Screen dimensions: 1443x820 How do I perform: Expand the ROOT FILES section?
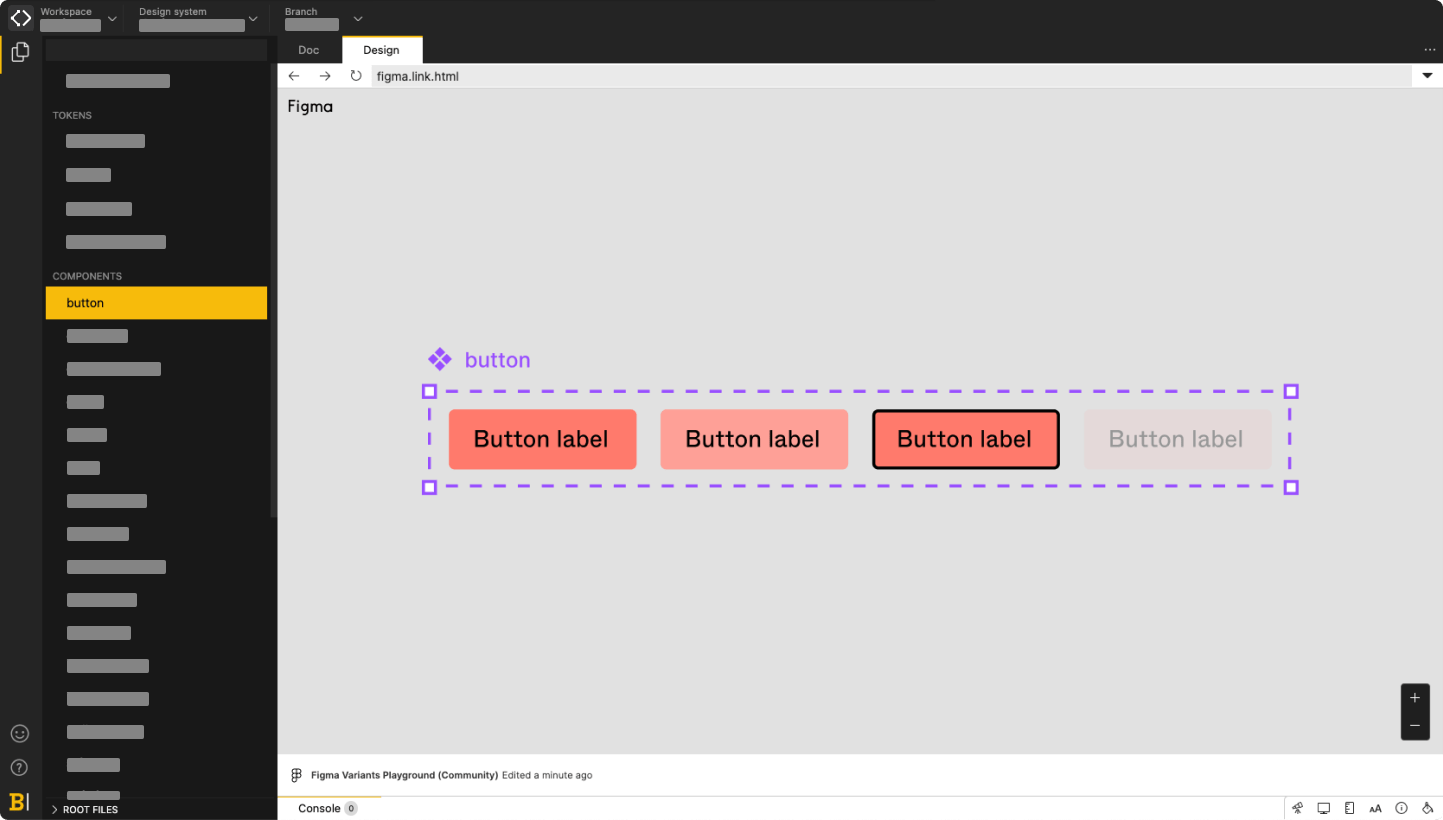click(90, 809)
